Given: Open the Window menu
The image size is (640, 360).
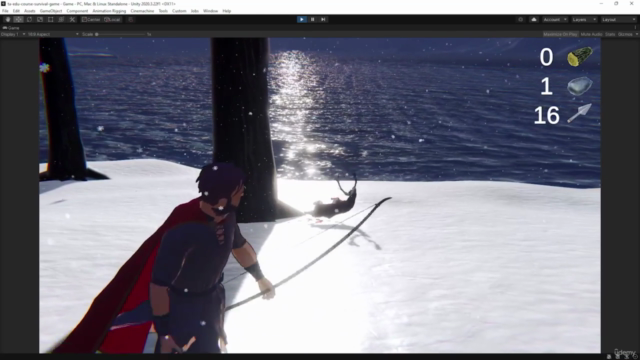Looking at the screenshot, I should click(211, 11).
